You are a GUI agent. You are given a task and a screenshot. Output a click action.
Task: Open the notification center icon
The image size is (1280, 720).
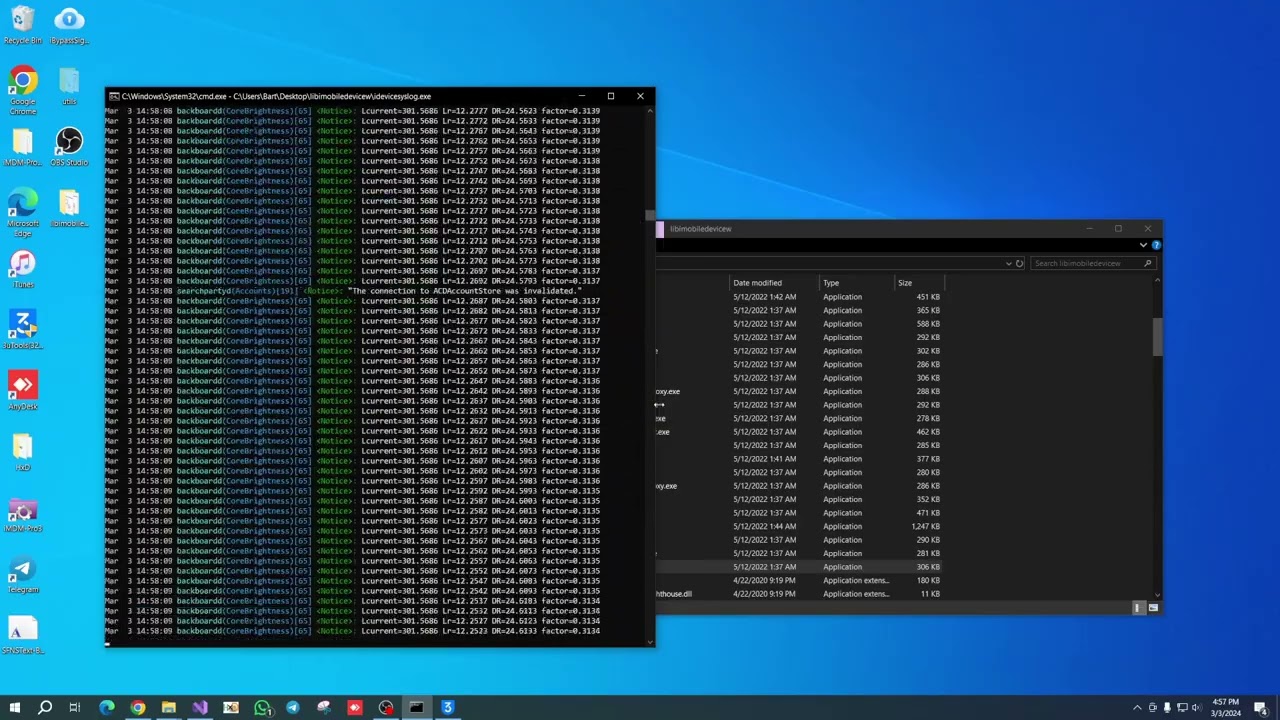coord(1262,708)
